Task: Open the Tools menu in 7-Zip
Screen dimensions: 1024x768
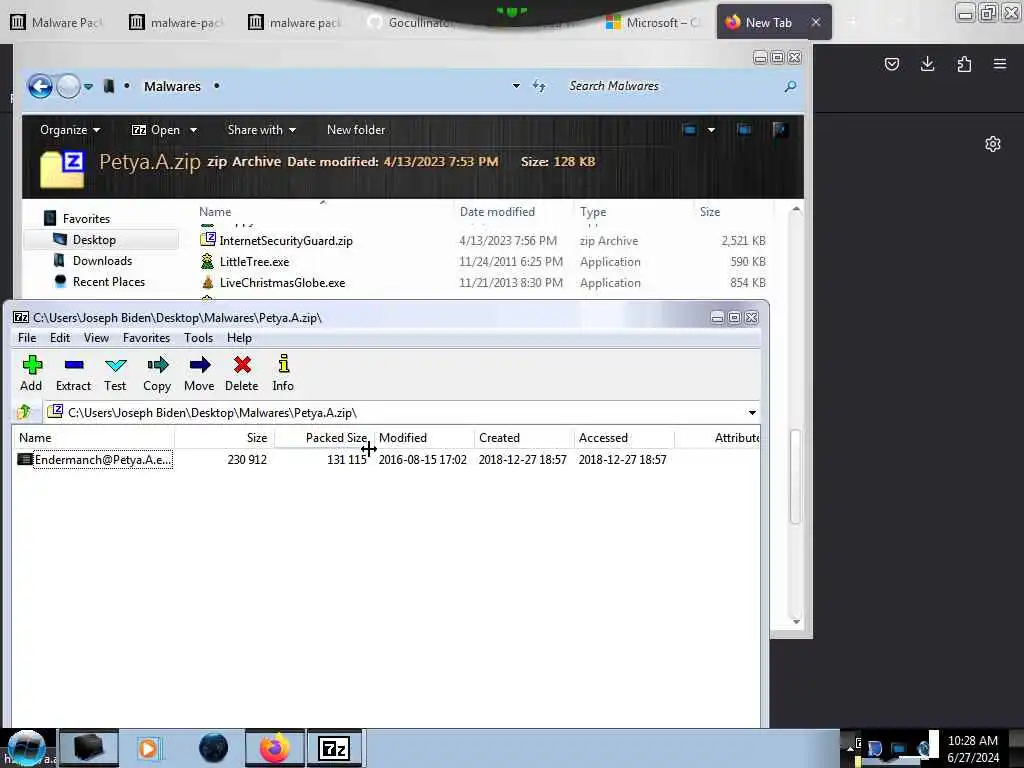Action: tap(199, 338)
